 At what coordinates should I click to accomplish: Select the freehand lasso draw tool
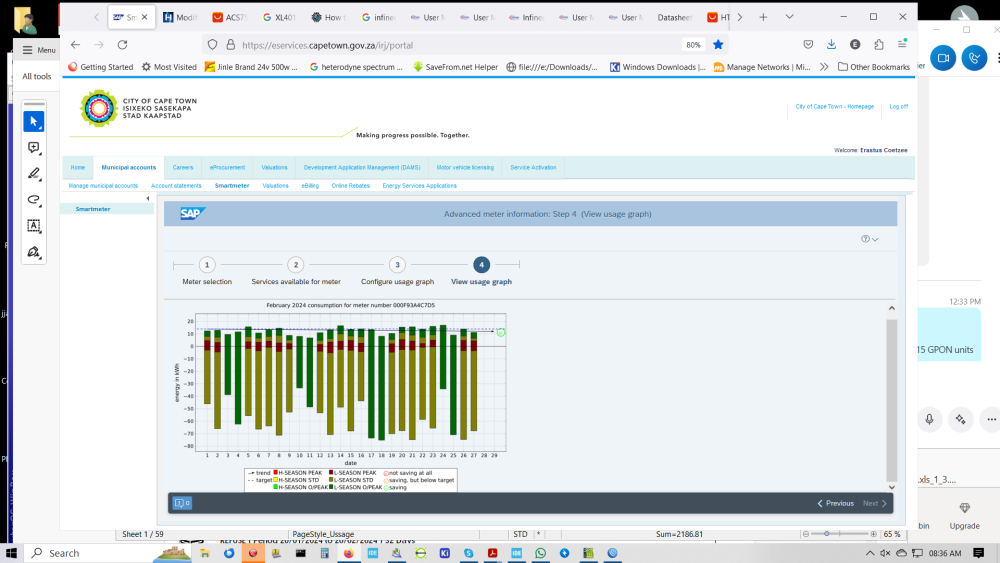[x=34, y=200]
